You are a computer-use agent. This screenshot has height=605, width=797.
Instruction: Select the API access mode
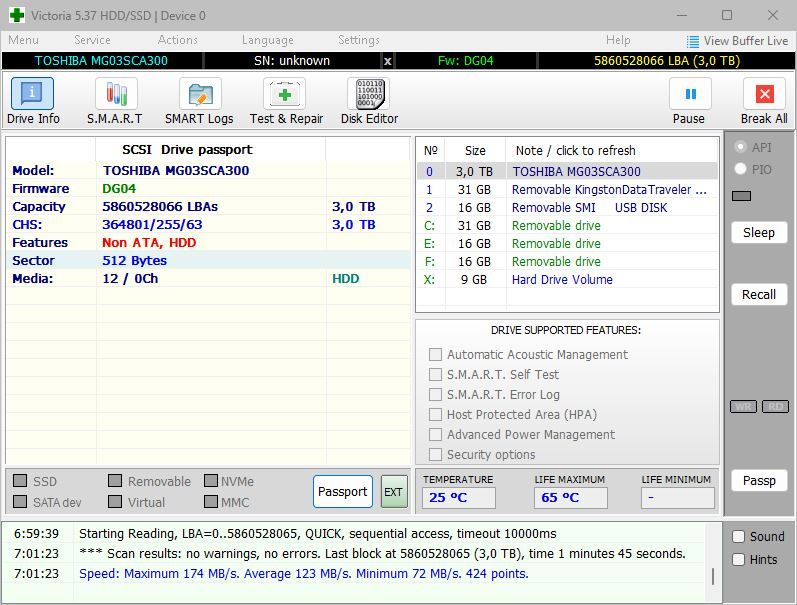click(741, 147)
